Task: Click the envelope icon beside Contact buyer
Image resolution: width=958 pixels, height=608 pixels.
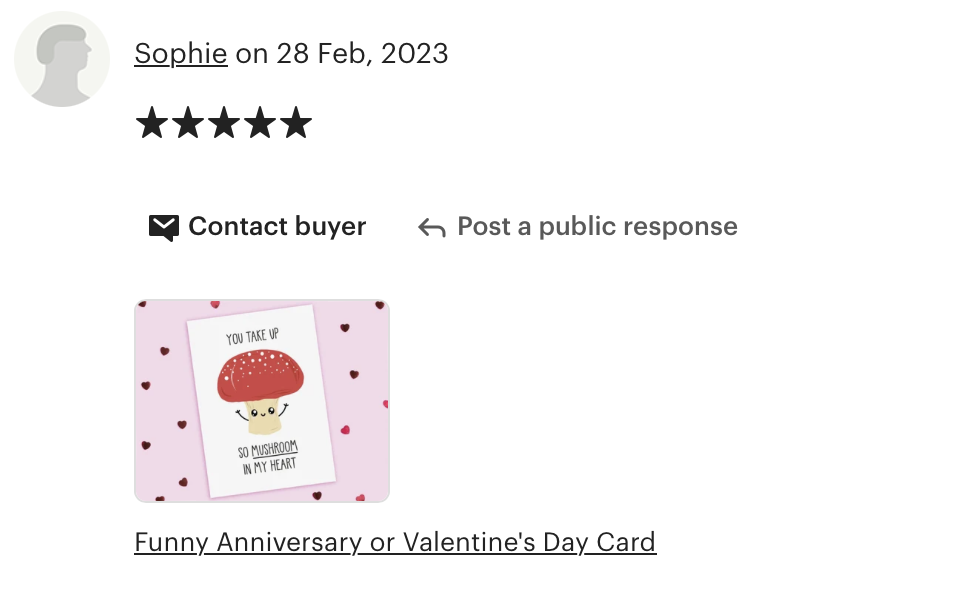Action: point(164,227)
